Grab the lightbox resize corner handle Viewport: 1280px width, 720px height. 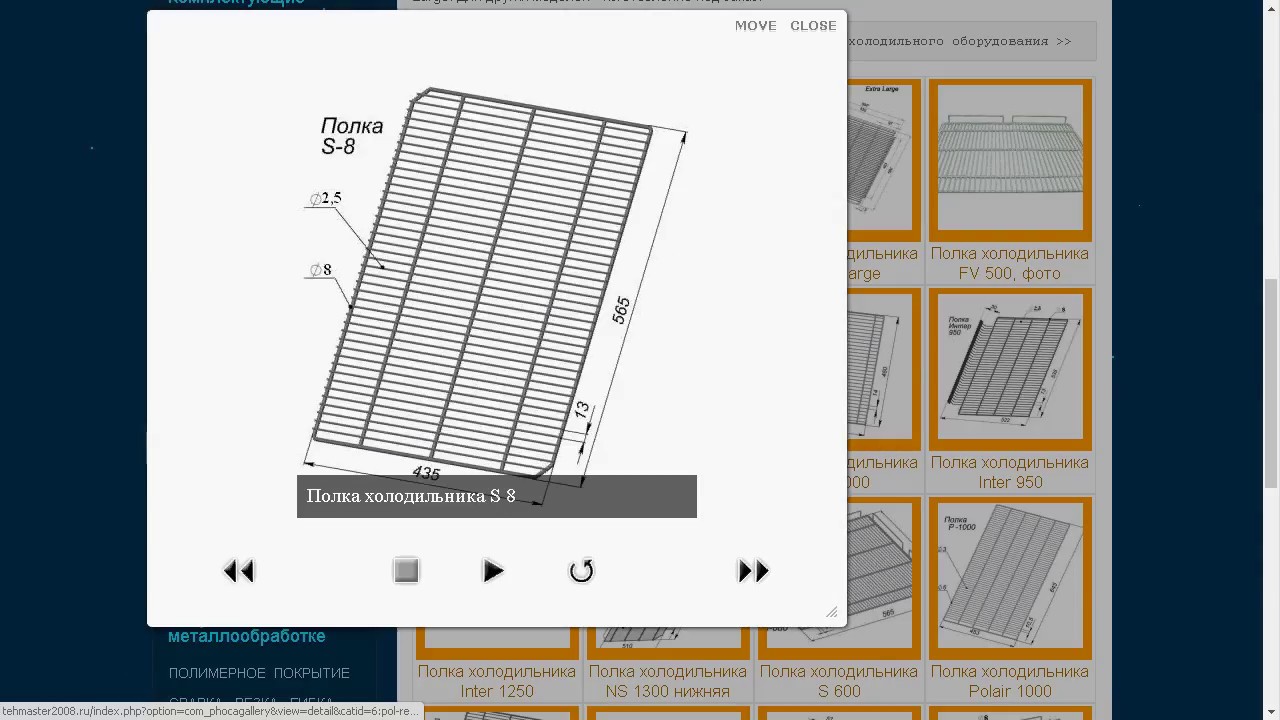point(831,612)
